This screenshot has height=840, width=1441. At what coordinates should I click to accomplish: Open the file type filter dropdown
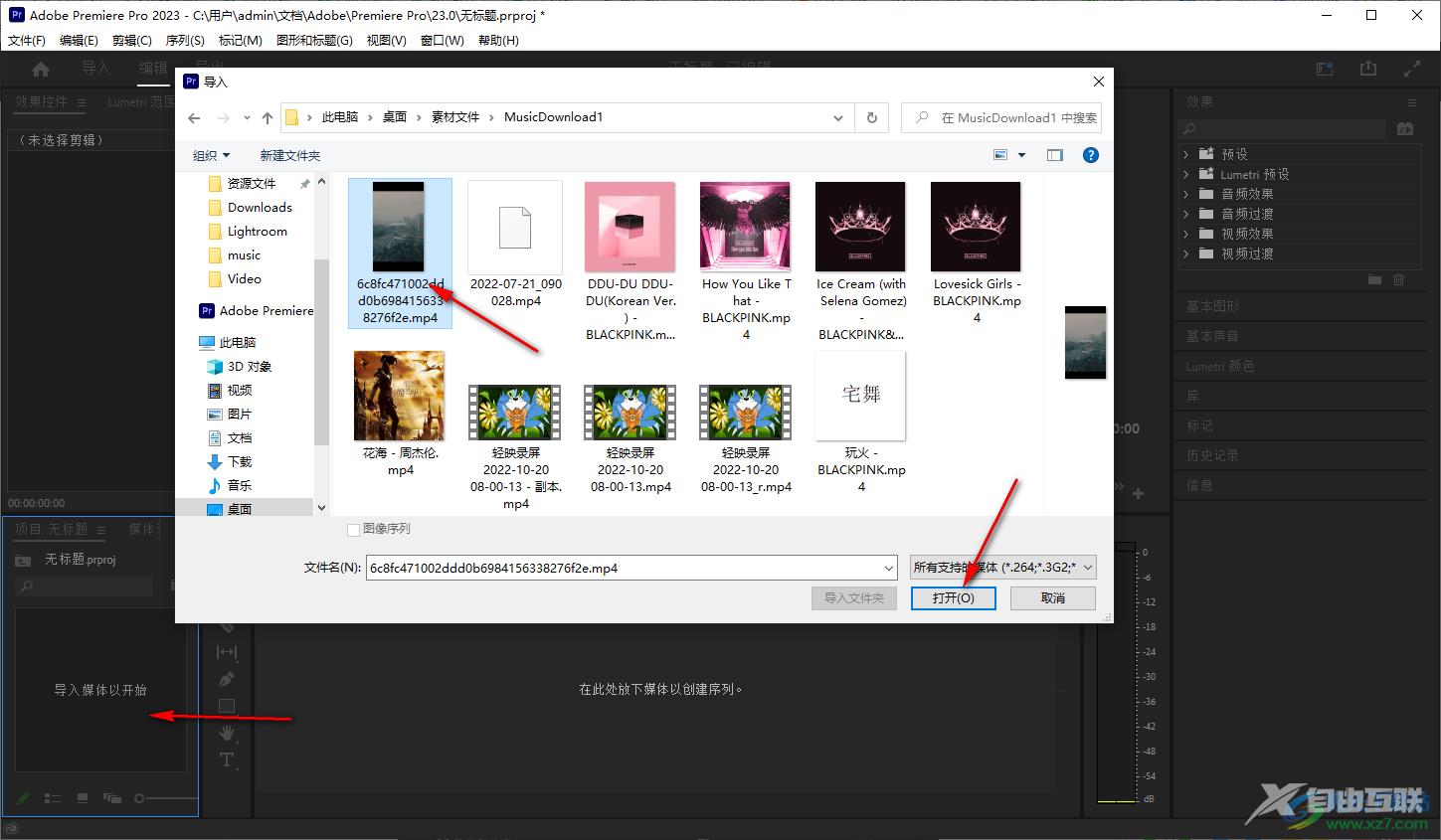coord(1003,568)
